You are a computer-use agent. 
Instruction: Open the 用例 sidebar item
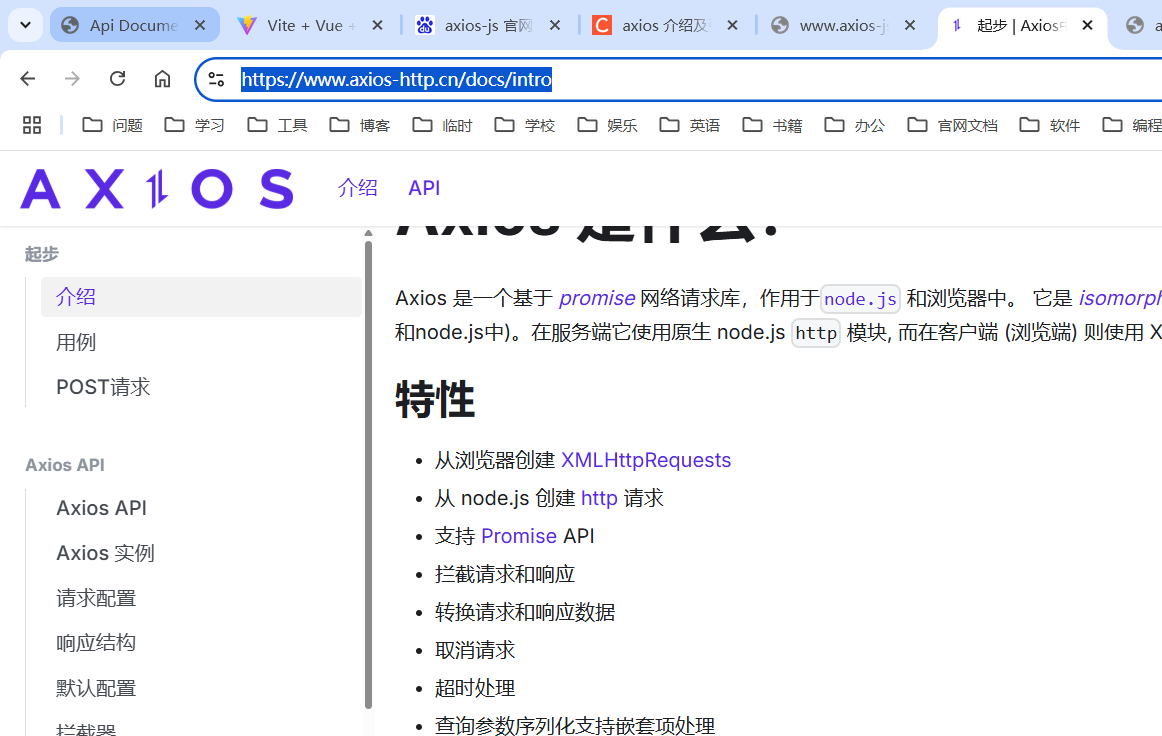(76, 342)
